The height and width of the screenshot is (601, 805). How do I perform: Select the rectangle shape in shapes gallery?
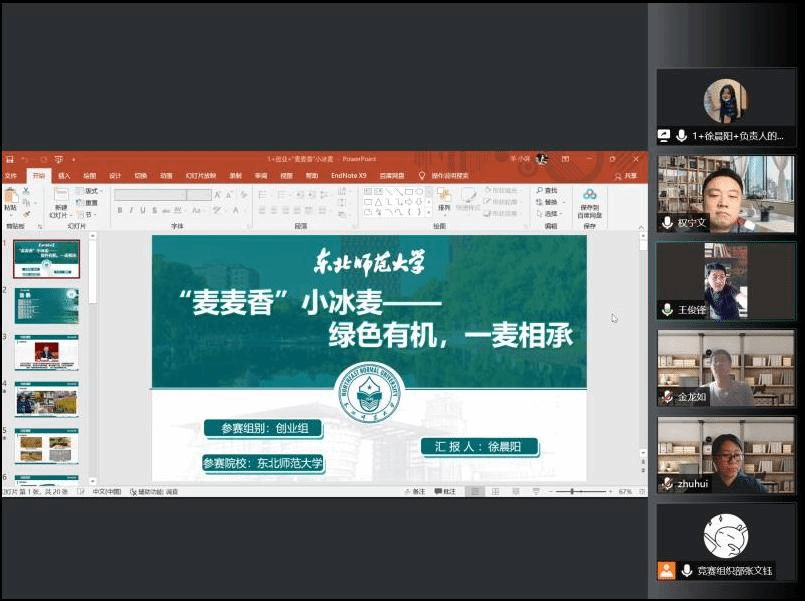(409, 191)
